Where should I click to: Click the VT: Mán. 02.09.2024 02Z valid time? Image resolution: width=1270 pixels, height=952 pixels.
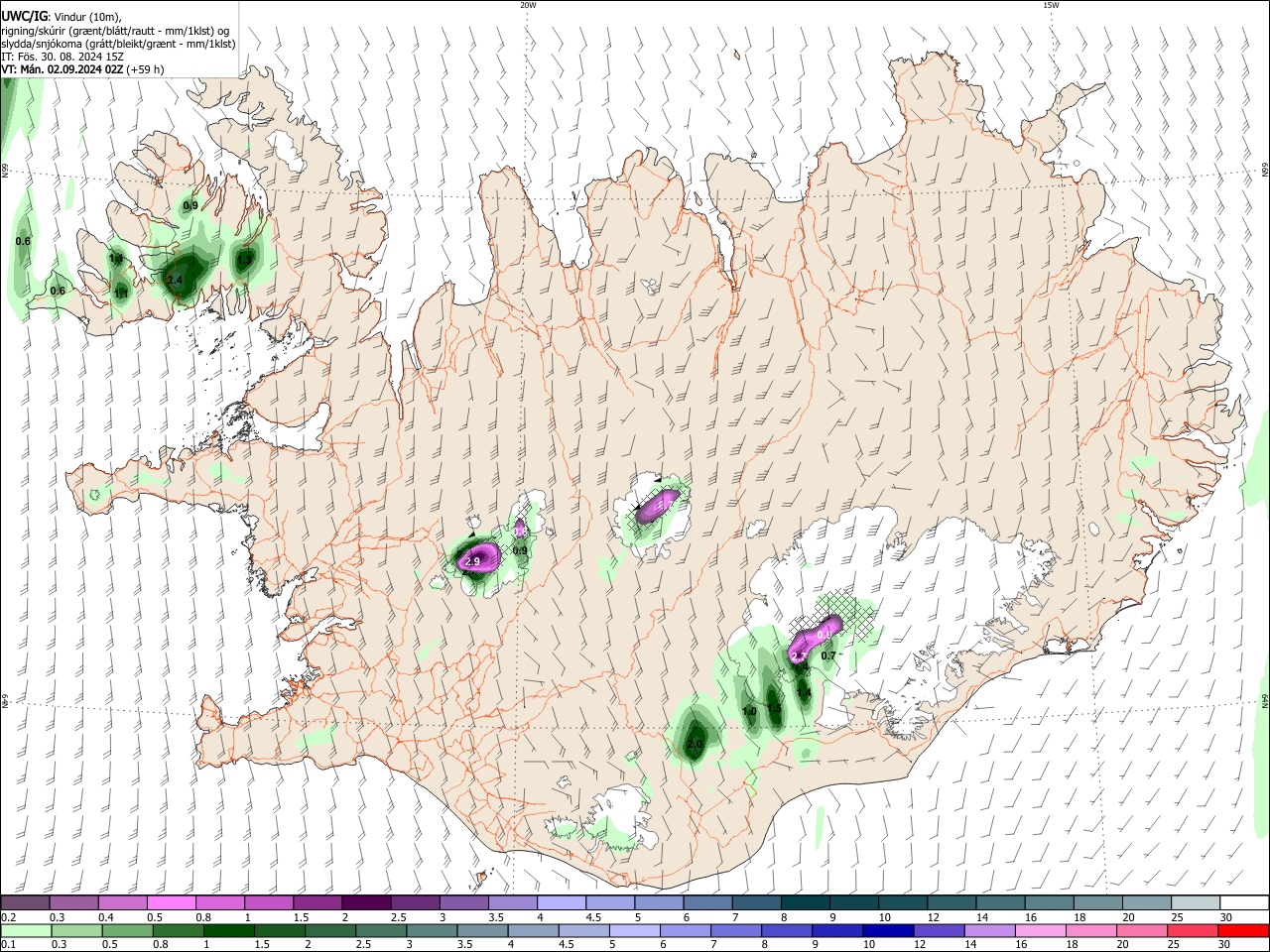coord(82,69)
